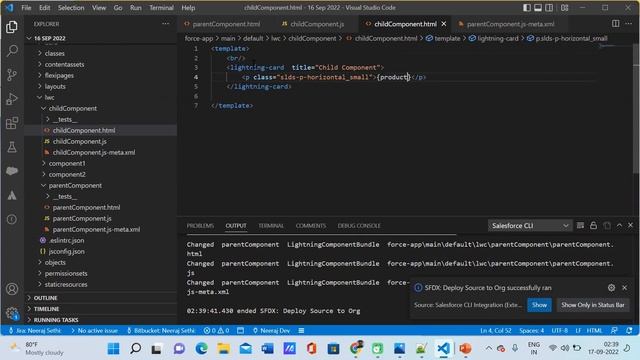Expand the component1 folder
Image resolution: width=640 pixels, height=360 pixels.
pyautogui.click(x=67, y=163)
